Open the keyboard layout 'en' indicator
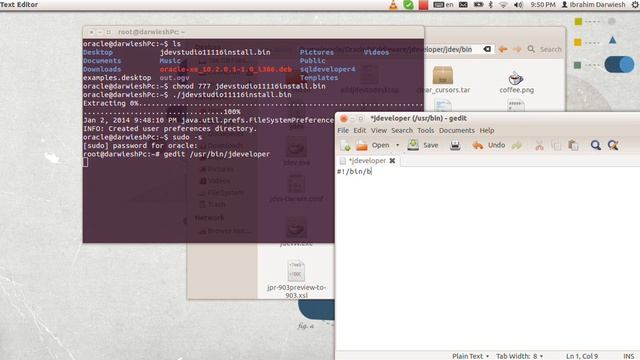Viewport: 640px width, 360px height. coord(443,5)
